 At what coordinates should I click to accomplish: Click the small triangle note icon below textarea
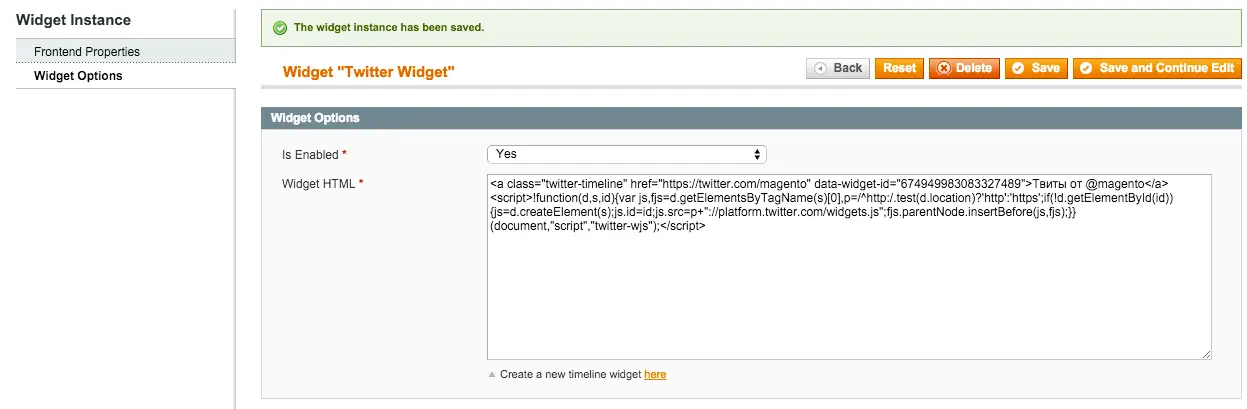(x=491, y=375)
